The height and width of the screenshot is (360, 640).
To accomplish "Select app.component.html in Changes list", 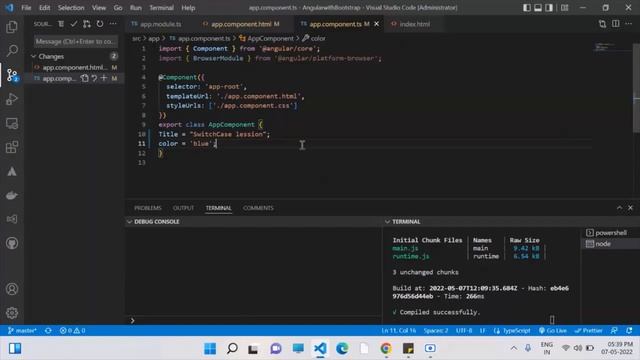I will pos(75,67).
